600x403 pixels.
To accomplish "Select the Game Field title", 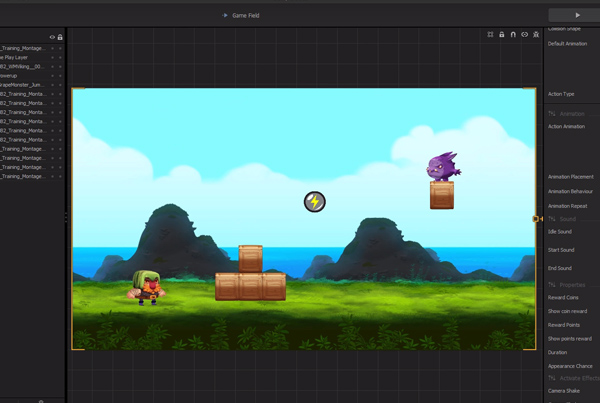I will [246, 15].
